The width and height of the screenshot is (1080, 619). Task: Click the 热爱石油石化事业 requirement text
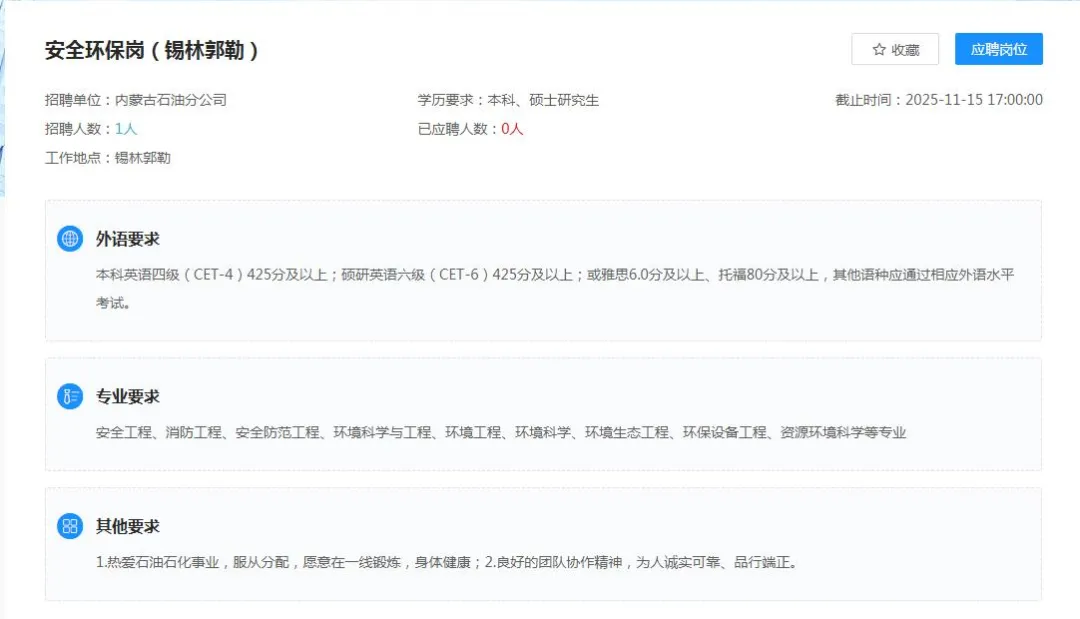coord(446,562)
